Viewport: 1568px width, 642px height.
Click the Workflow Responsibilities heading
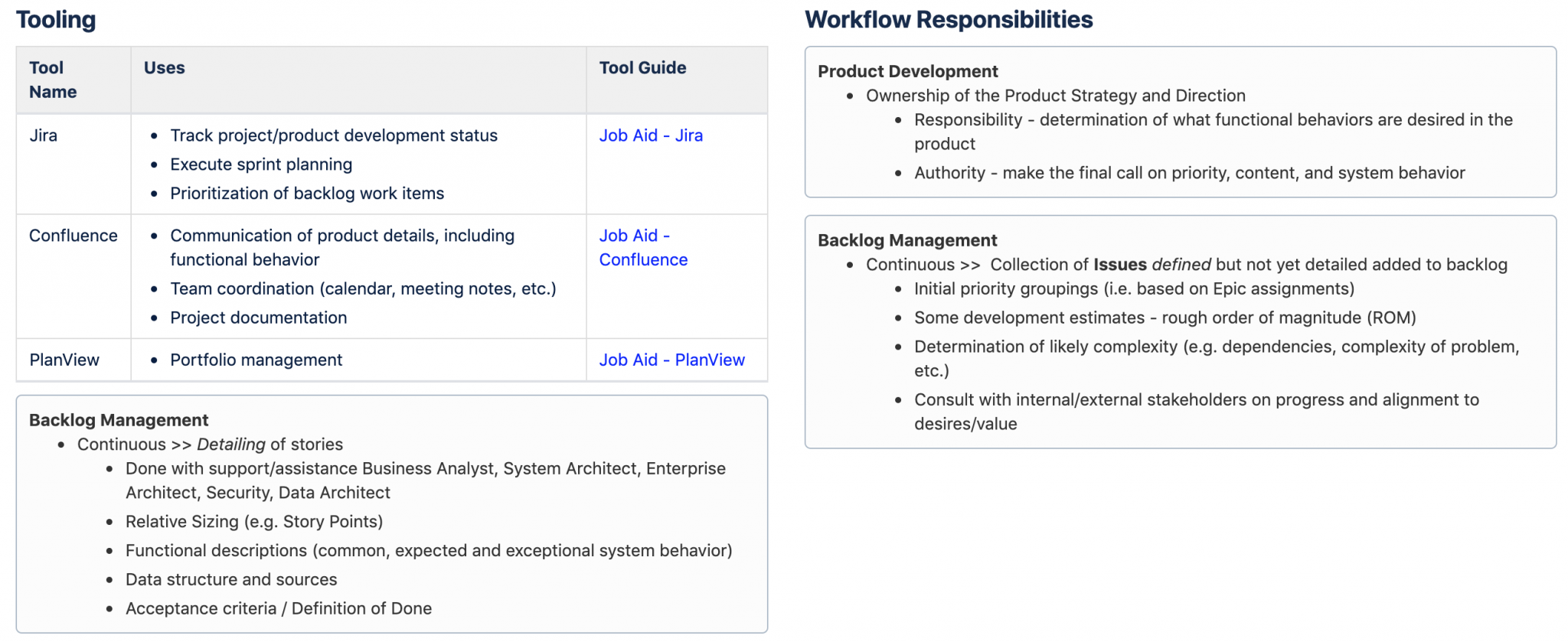coord(948,20)
